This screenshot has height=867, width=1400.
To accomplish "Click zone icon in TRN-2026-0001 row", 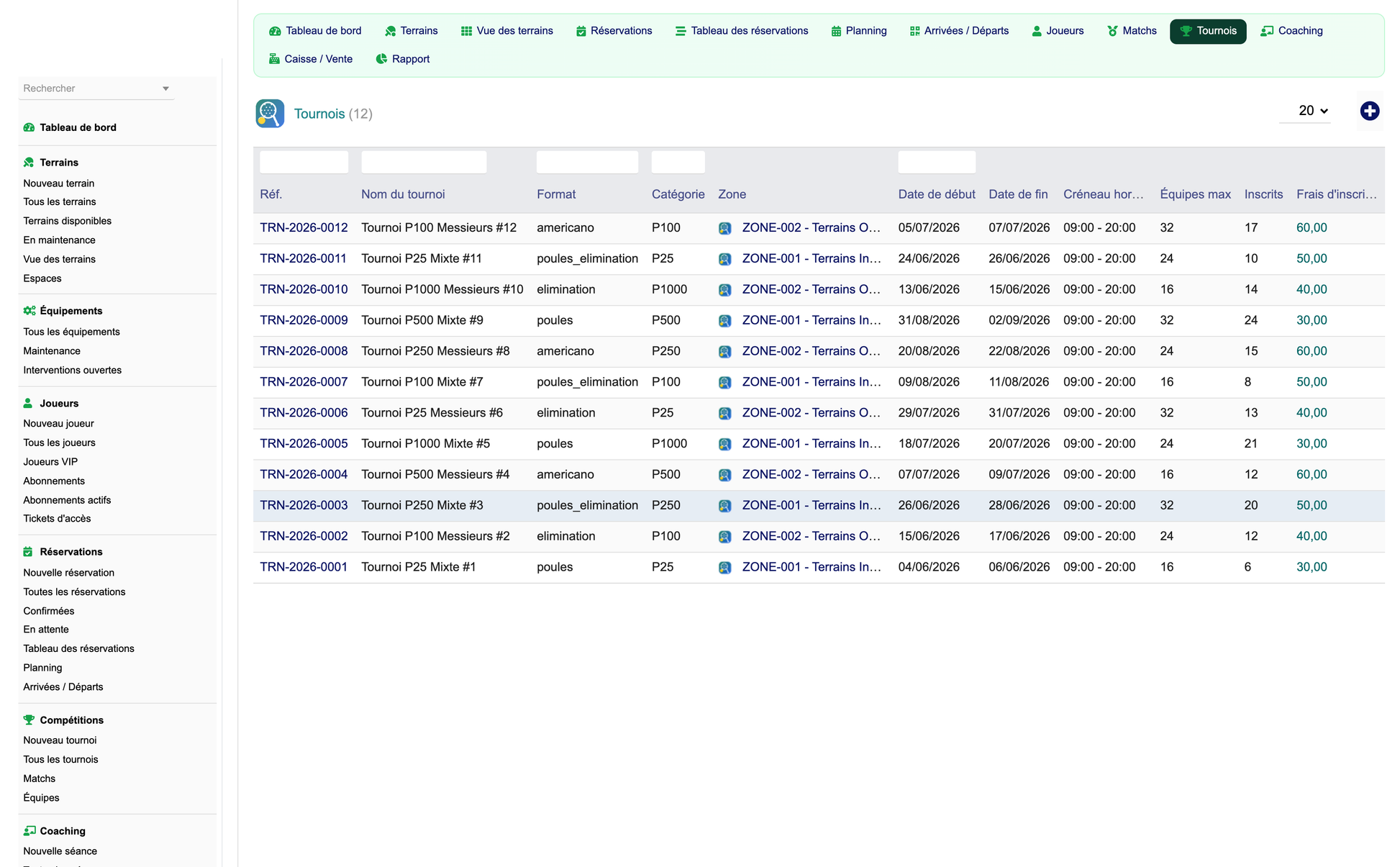I will coord(724,568).
